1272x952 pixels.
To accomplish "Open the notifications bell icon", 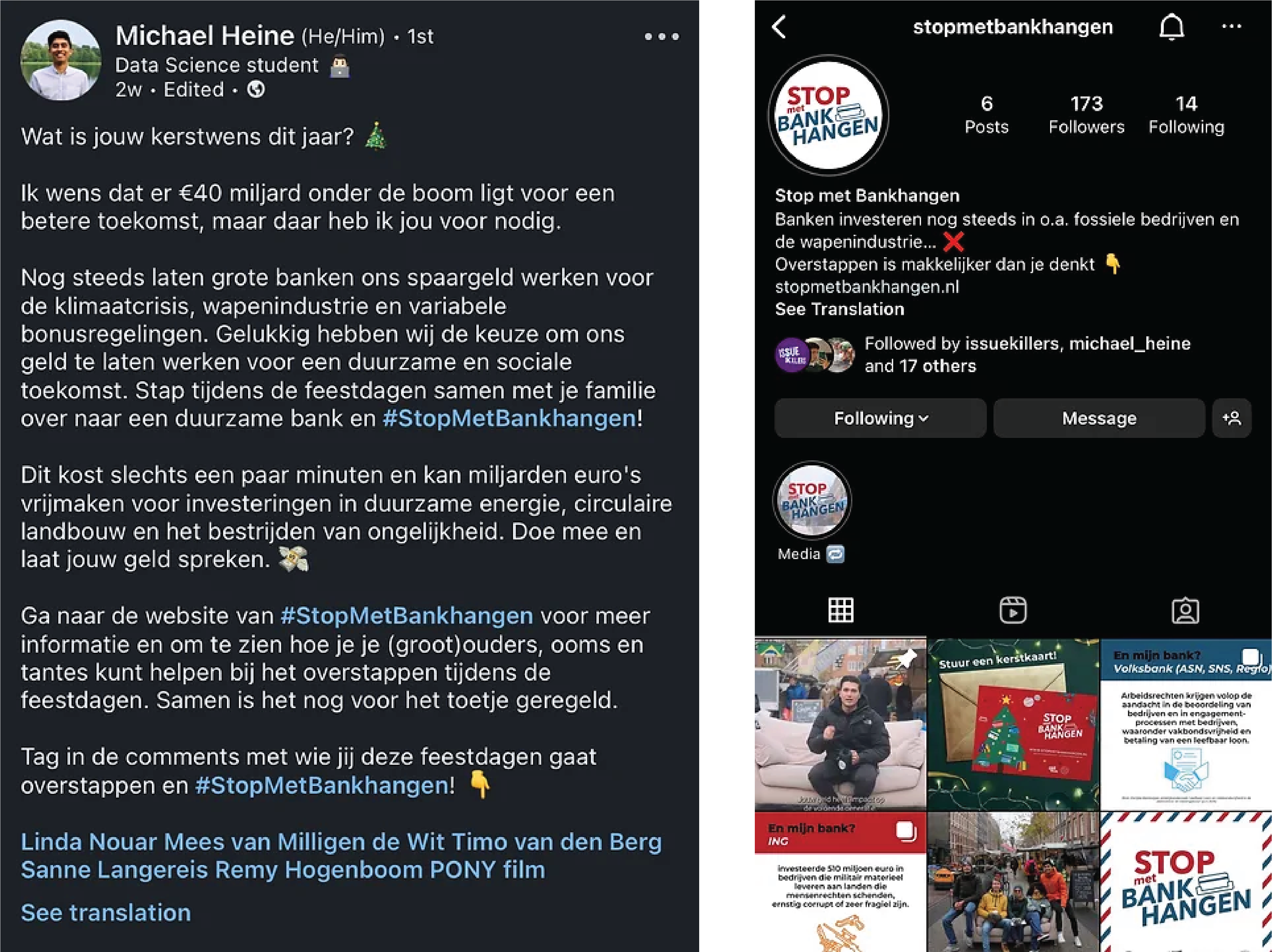I will click(1171, 27).
